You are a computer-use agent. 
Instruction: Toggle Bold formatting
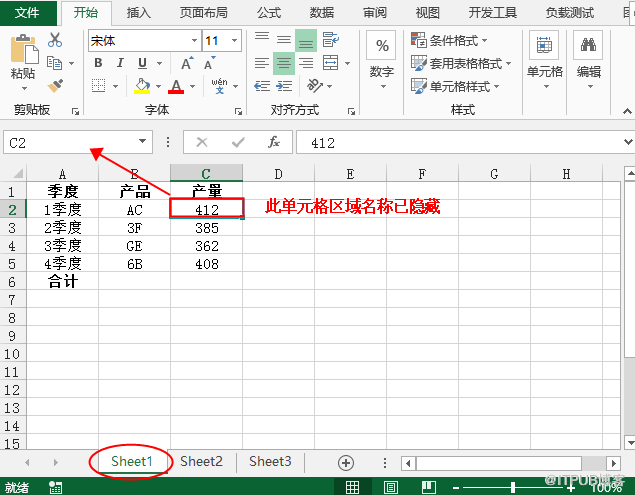coord(98,63)
